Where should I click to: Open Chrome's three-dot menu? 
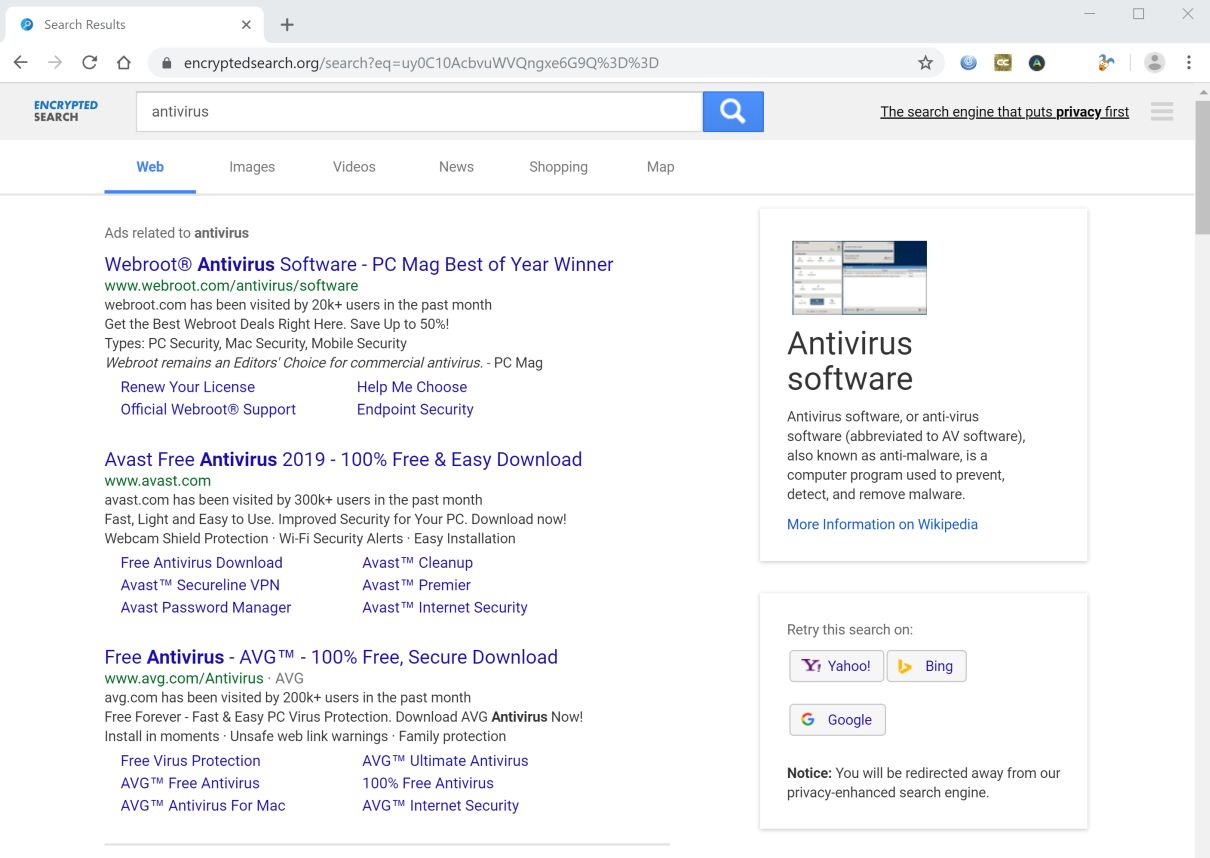tap(1188, 63)
